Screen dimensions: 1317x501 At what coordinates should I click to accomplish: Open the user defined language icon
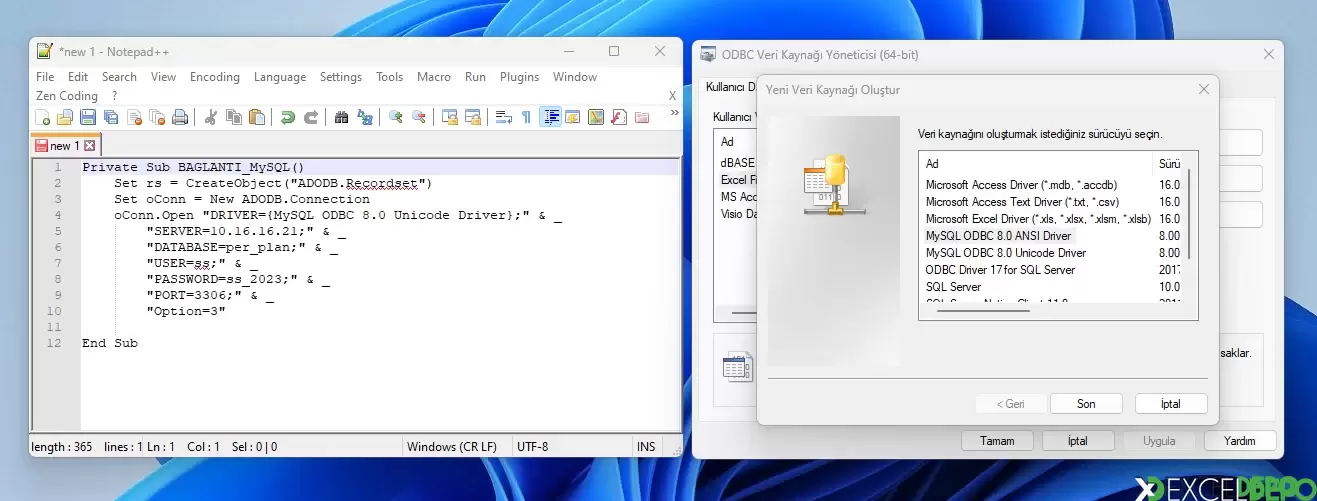[573, 117]
